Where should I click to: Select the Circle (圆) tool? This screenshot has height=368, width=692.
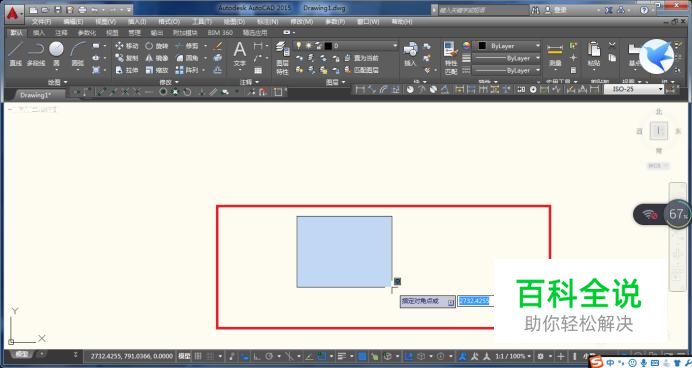(x=56, y=54)
